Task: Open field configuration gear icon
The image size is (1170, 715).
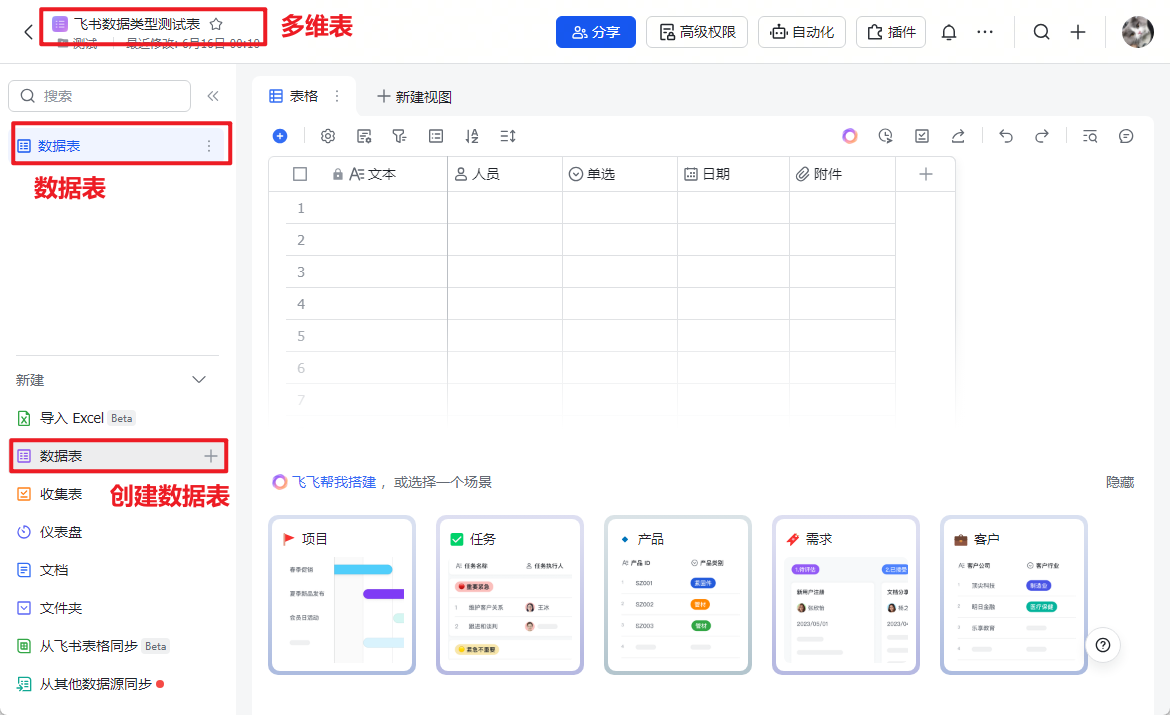Action: [328, 136]
